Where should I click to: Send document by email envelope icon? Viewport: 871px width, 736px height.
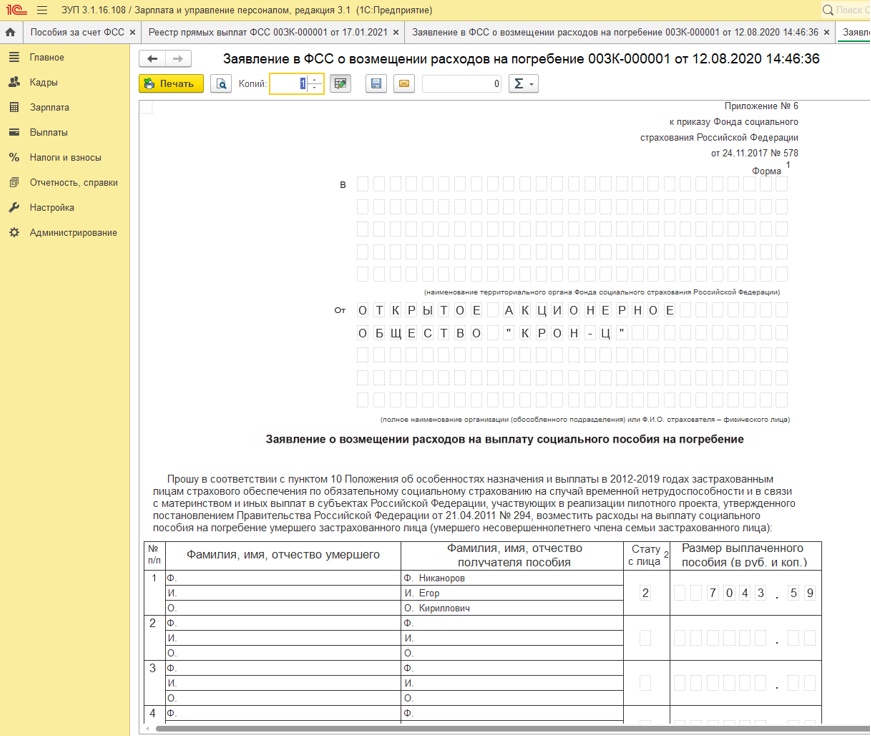pos(404,84)
